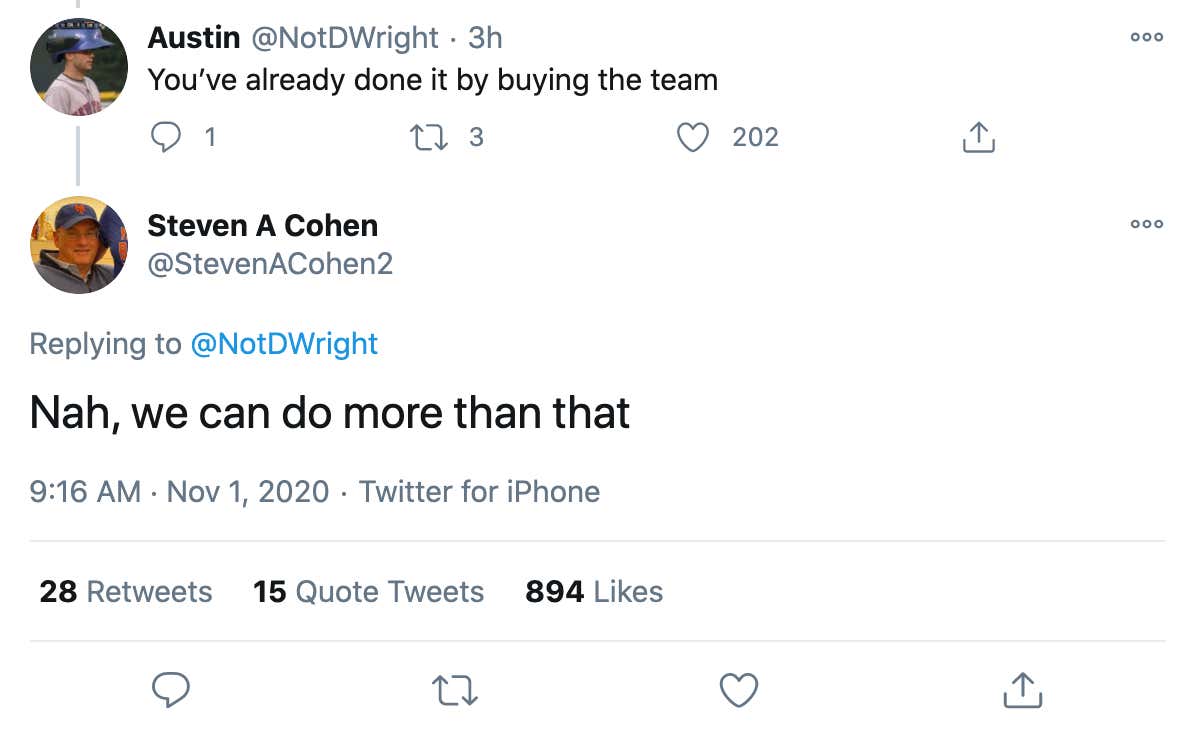Retweet Austin's tweet via its retweet icon
The height and width of the screenshot is (732, 1182).
pyautogui.click(x=429, y=137)
